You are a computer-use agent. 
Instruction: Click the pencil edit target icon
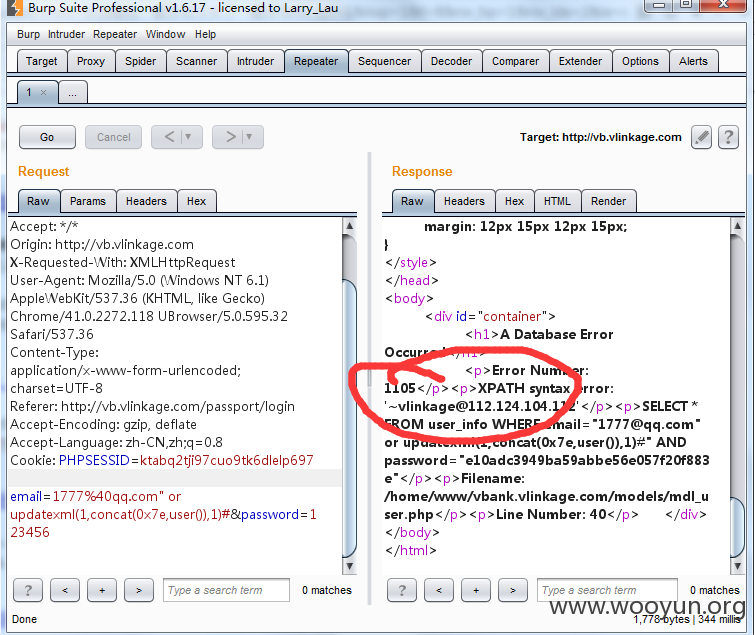701,138
